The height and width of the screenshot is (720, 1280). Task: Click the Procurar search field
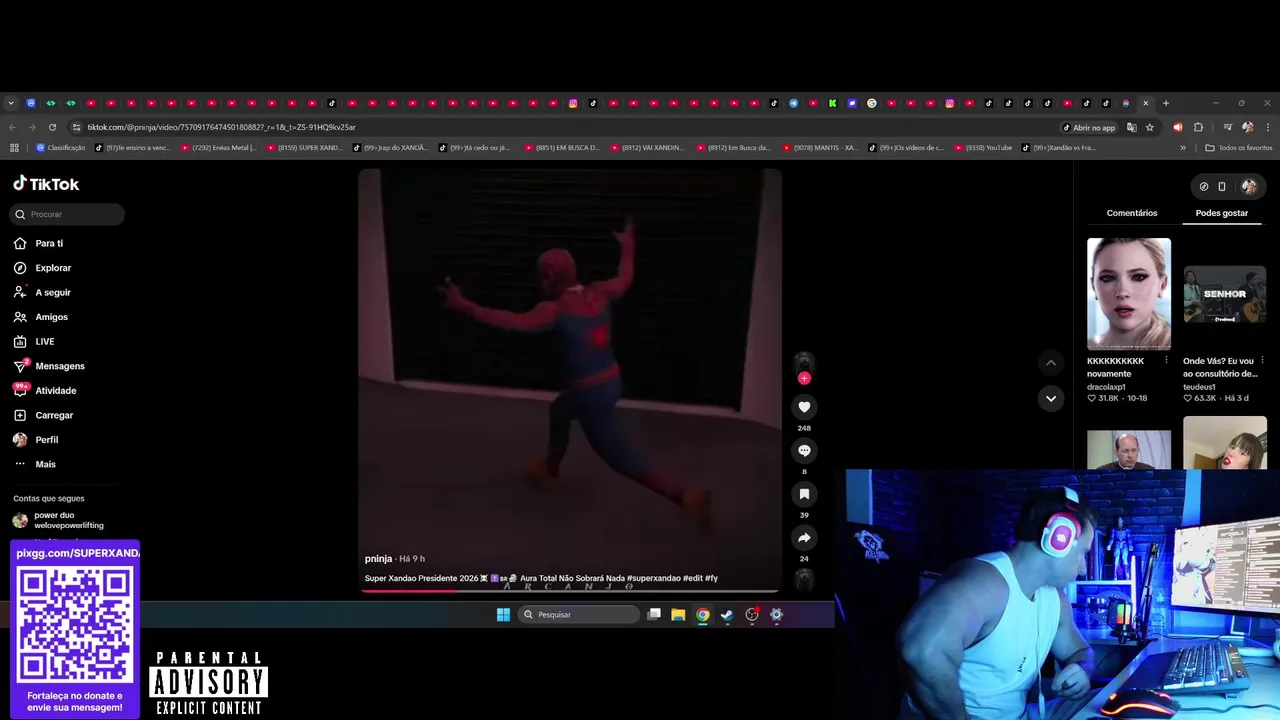(67, 214)
